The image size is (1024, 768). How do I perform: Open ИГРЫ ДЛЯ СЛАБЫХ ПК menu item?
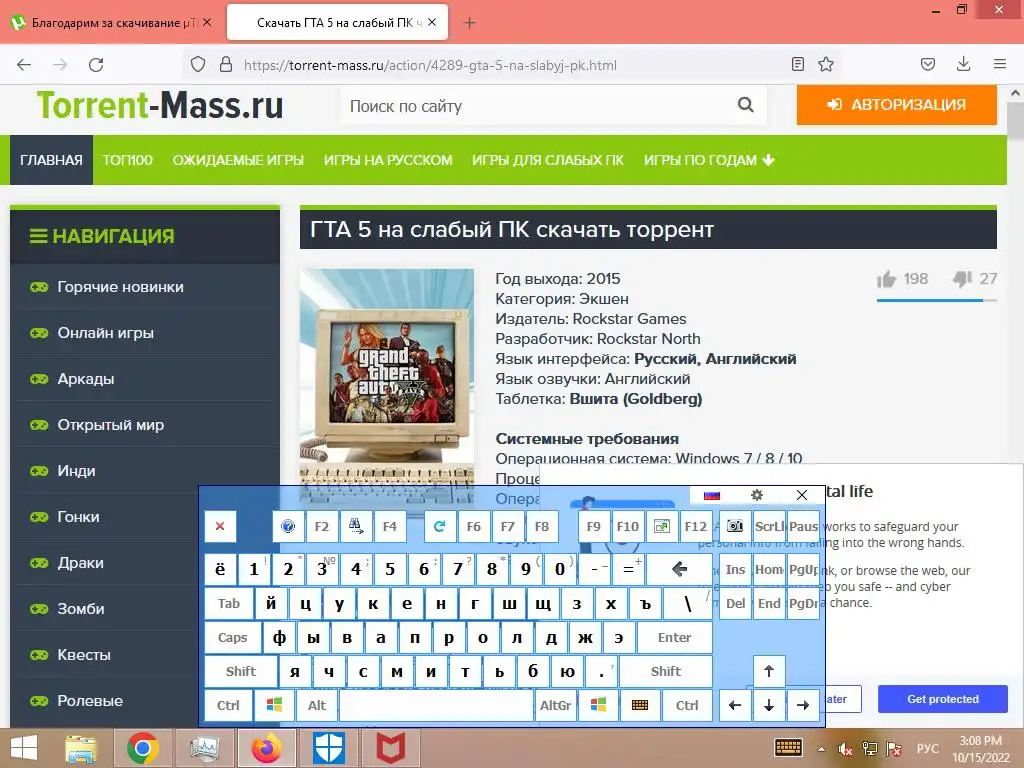[548, 160]
